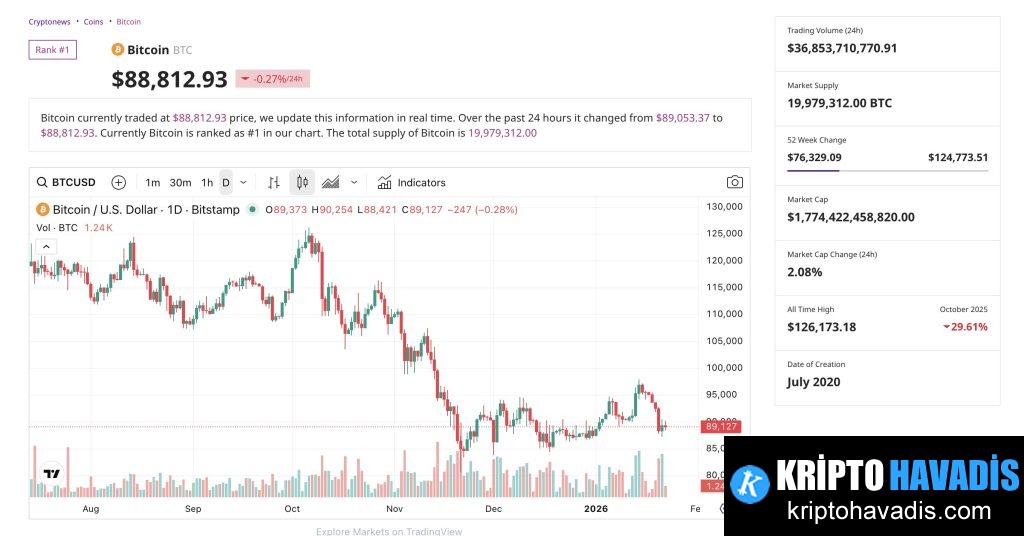Switch chart to 30m interval
The width and height of the screenshot is (1024, 536).
tap(180, 182)
